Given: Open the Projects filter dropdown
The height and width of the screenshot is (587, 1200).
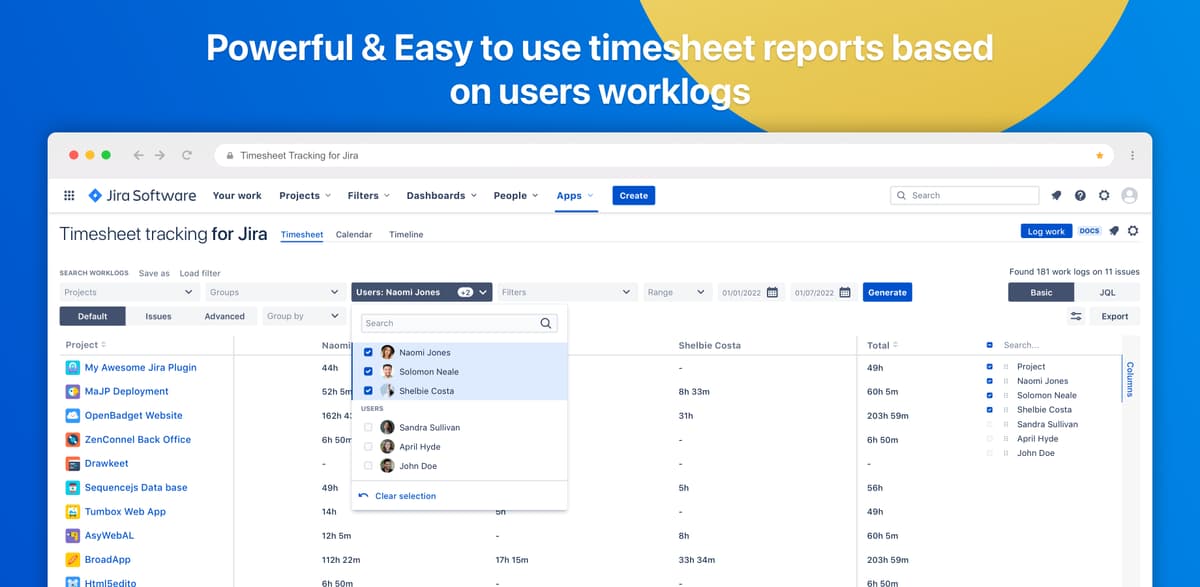Looking at the screenshot, I should 129,292.
